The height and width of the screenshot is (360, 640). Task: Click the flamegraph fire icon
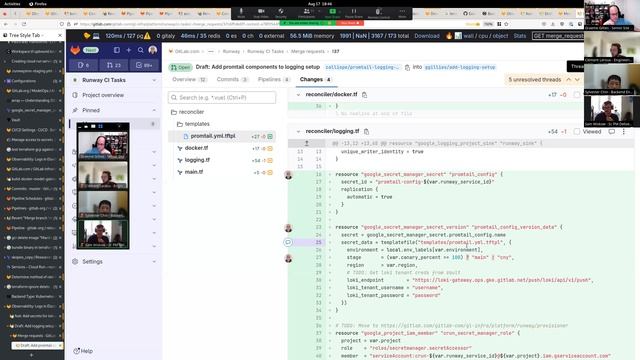449,36
